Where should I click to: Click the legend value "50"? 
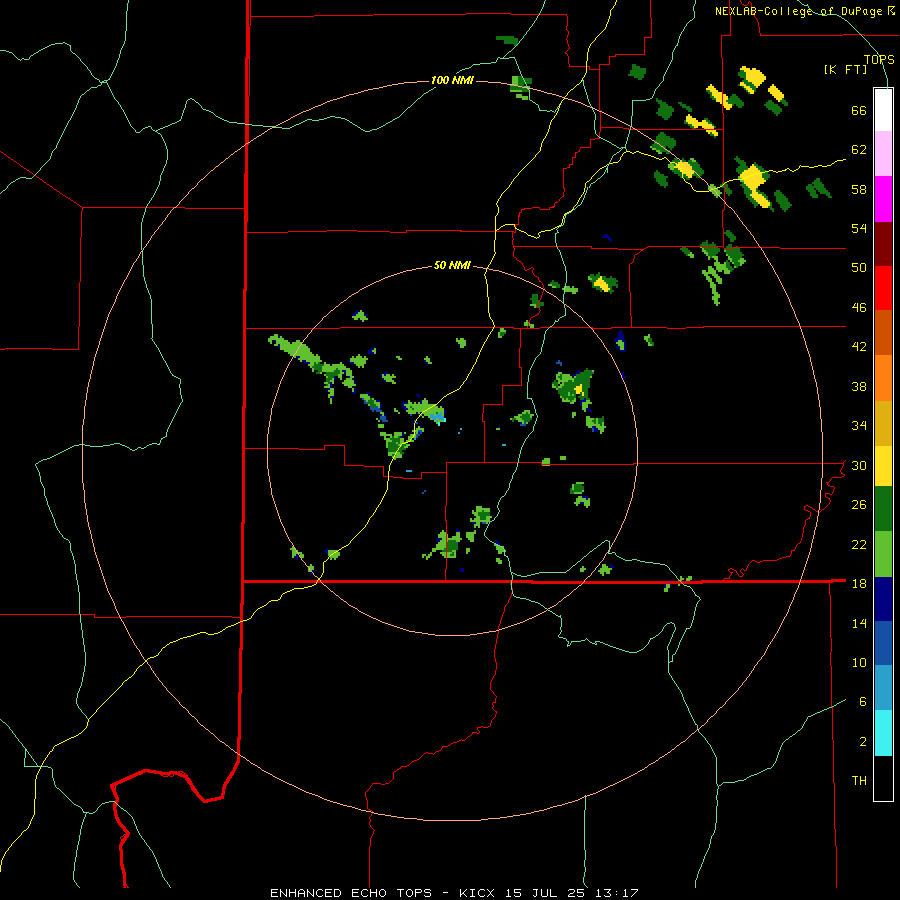859,268
